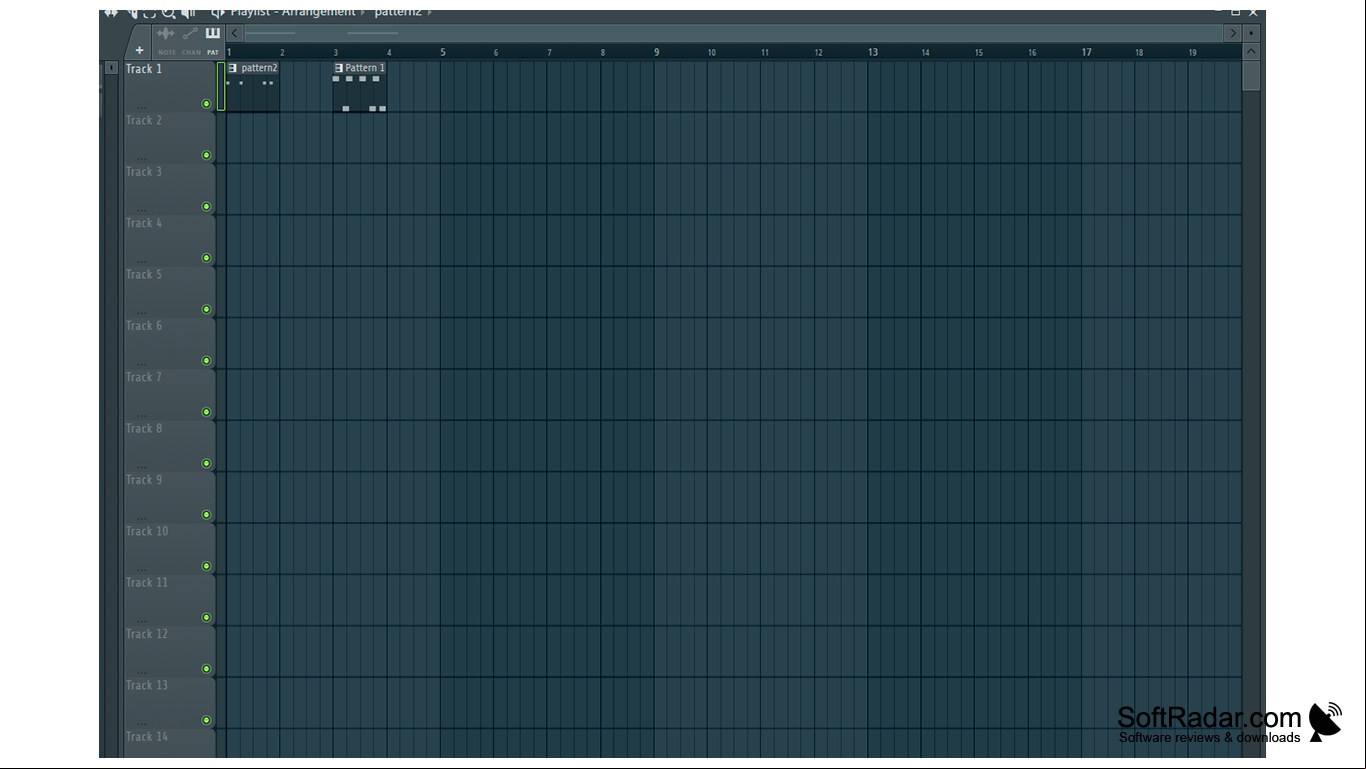Mute Track 3 with its green light

click(x=207, y=207)
